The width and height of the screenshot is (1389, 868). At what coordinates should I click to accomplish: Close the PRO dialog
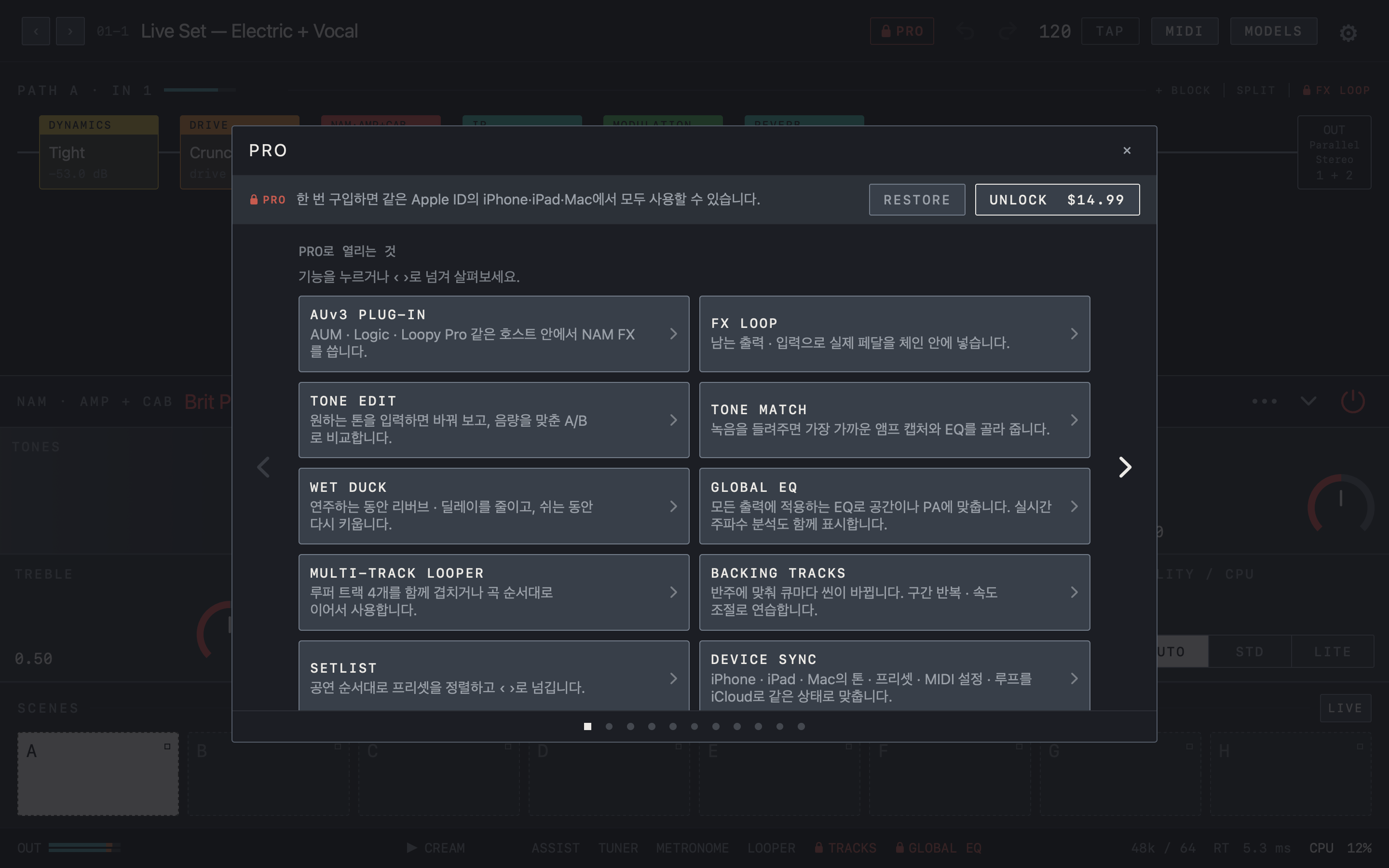coord(1127,150)
